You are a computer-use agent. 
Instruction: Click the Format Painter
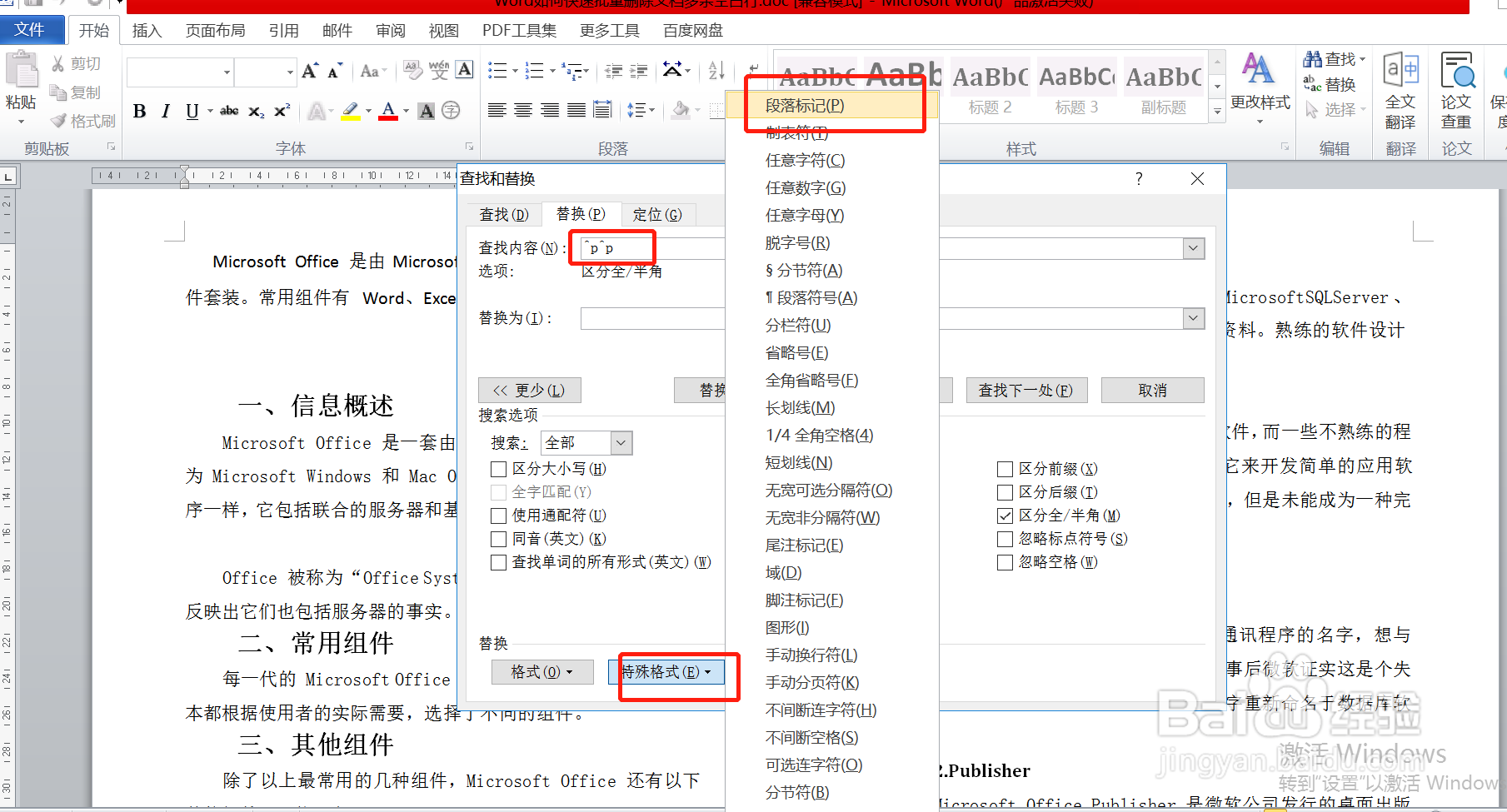coord(82,121)
